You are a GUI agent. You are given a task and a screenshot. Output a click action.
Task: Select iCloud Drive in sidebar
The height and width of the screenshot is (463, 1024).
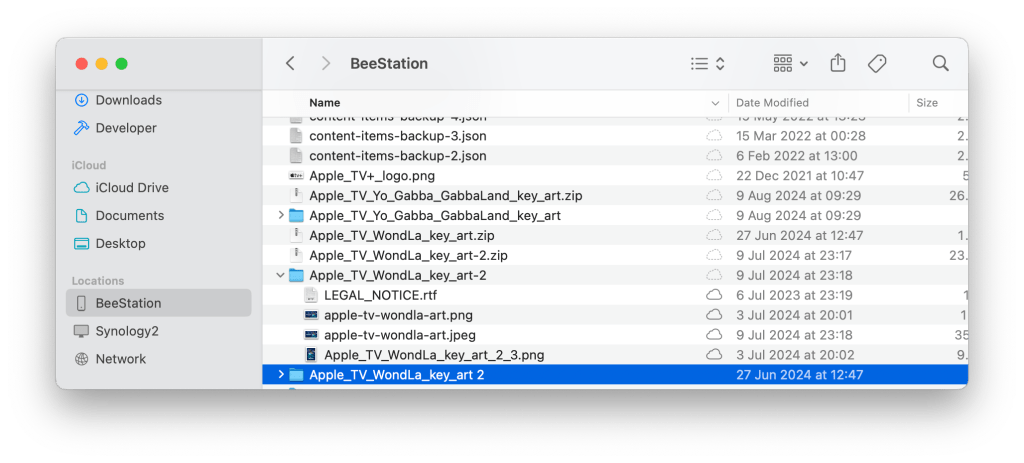point(131,187)
